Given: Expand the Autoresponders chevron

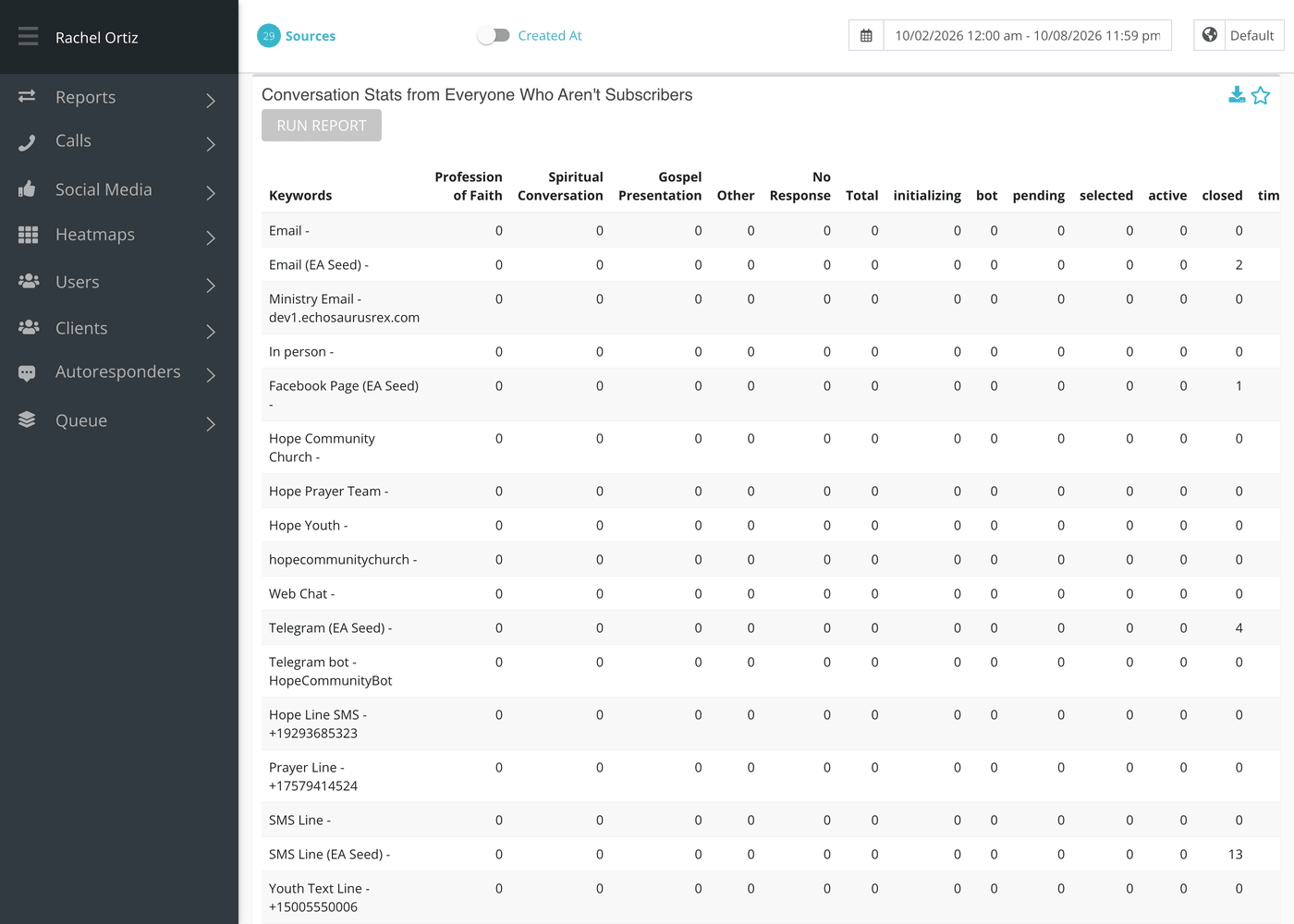Looking at the screenshot, I should (x=211, y=374).
